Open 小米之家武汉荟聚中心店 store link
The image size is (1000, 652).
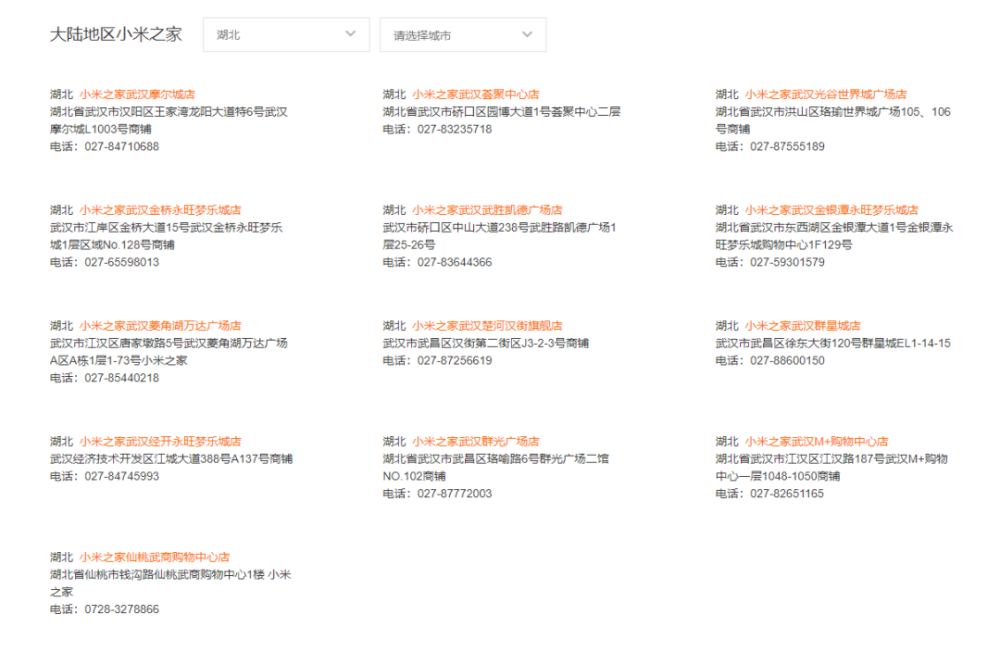click(476, 94)
